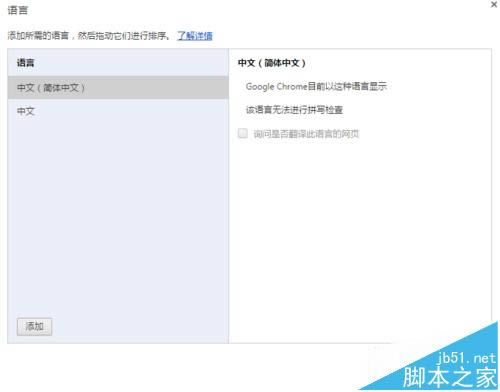Click the bold 中文(简体中文) details heading
The width and height of the screenshot is (500, 392).
point(272,63)
